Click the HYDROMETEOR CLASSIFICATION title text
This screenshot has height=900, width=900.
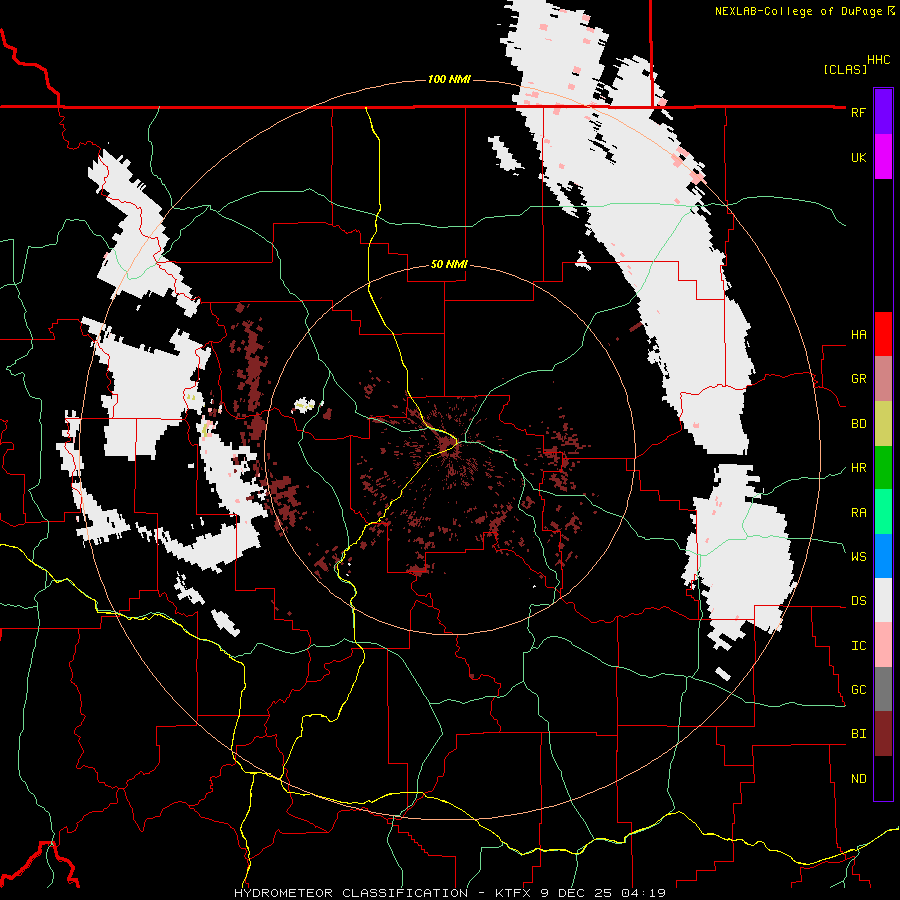coord(351,893)
